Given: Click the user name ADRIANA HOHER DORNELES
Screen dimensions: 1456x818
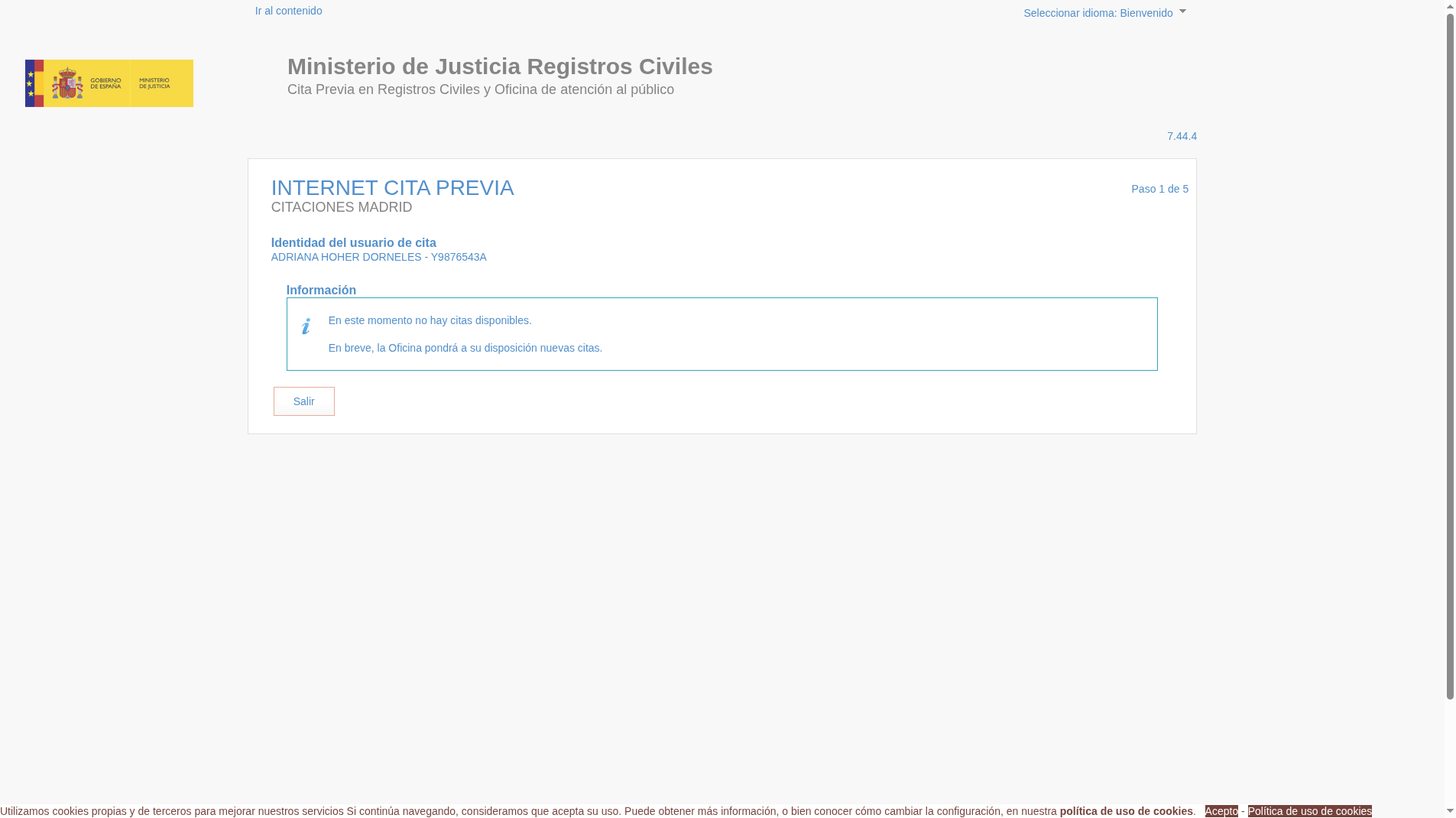Looking at the screenshot, I should (x=346, y=257).
